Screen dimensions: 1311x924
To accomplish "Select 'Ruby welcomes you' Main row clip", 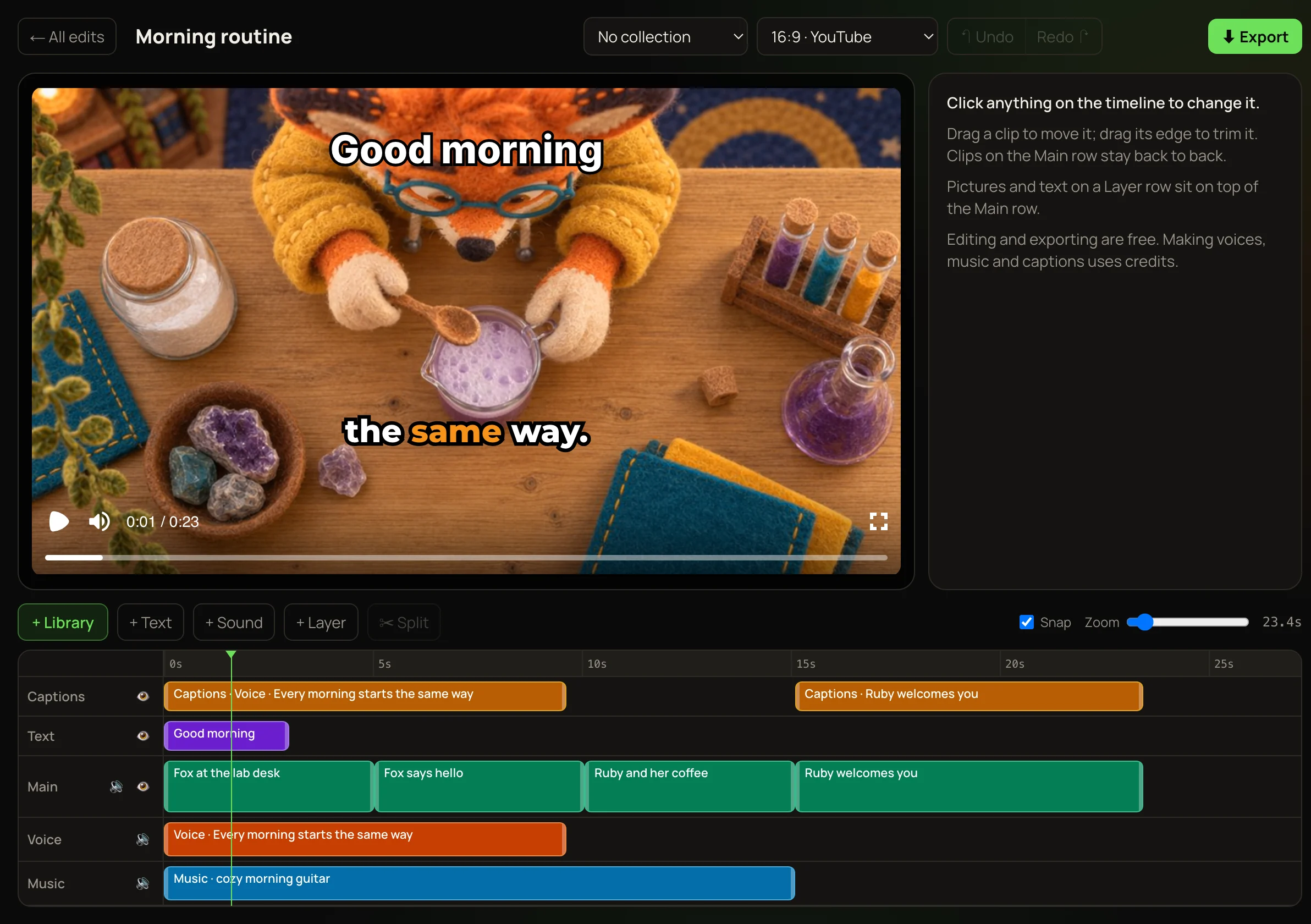I will coord(969,787).
